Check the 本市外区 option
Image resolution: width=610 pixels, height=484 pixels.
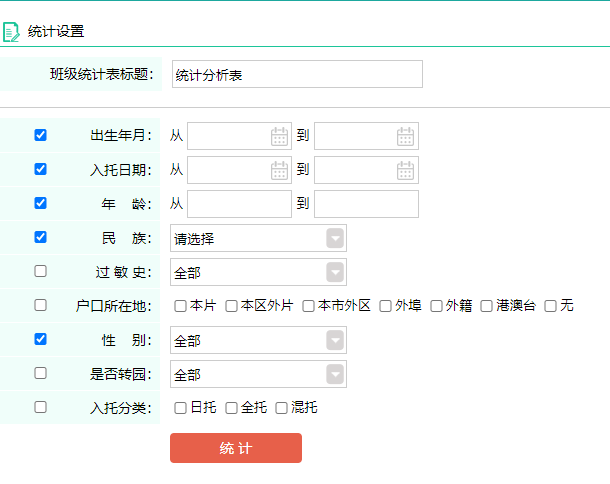pos(308,306)
